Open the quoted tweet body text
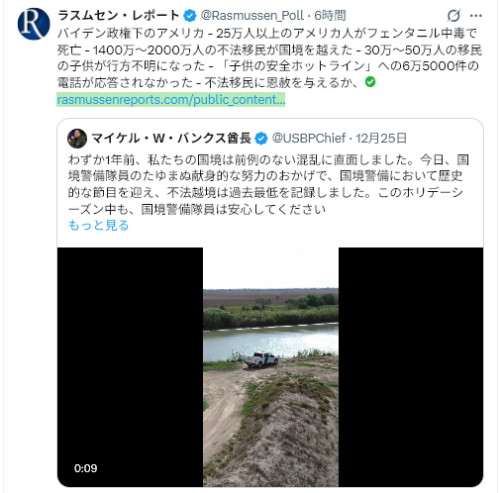500x493 pixels. [268, 184]
